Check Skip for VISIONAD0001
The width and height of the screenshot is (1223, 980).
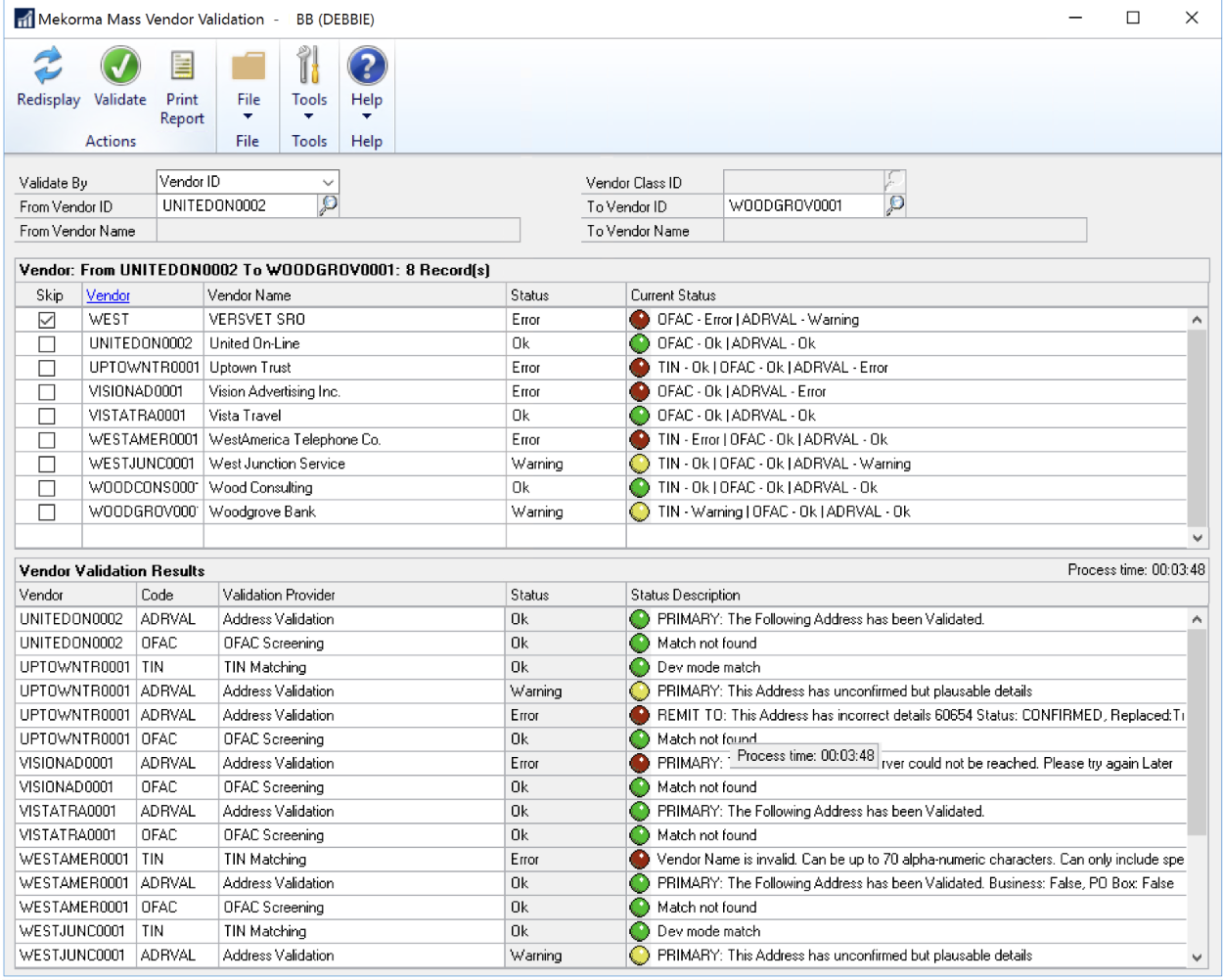[x=47, y=392]
